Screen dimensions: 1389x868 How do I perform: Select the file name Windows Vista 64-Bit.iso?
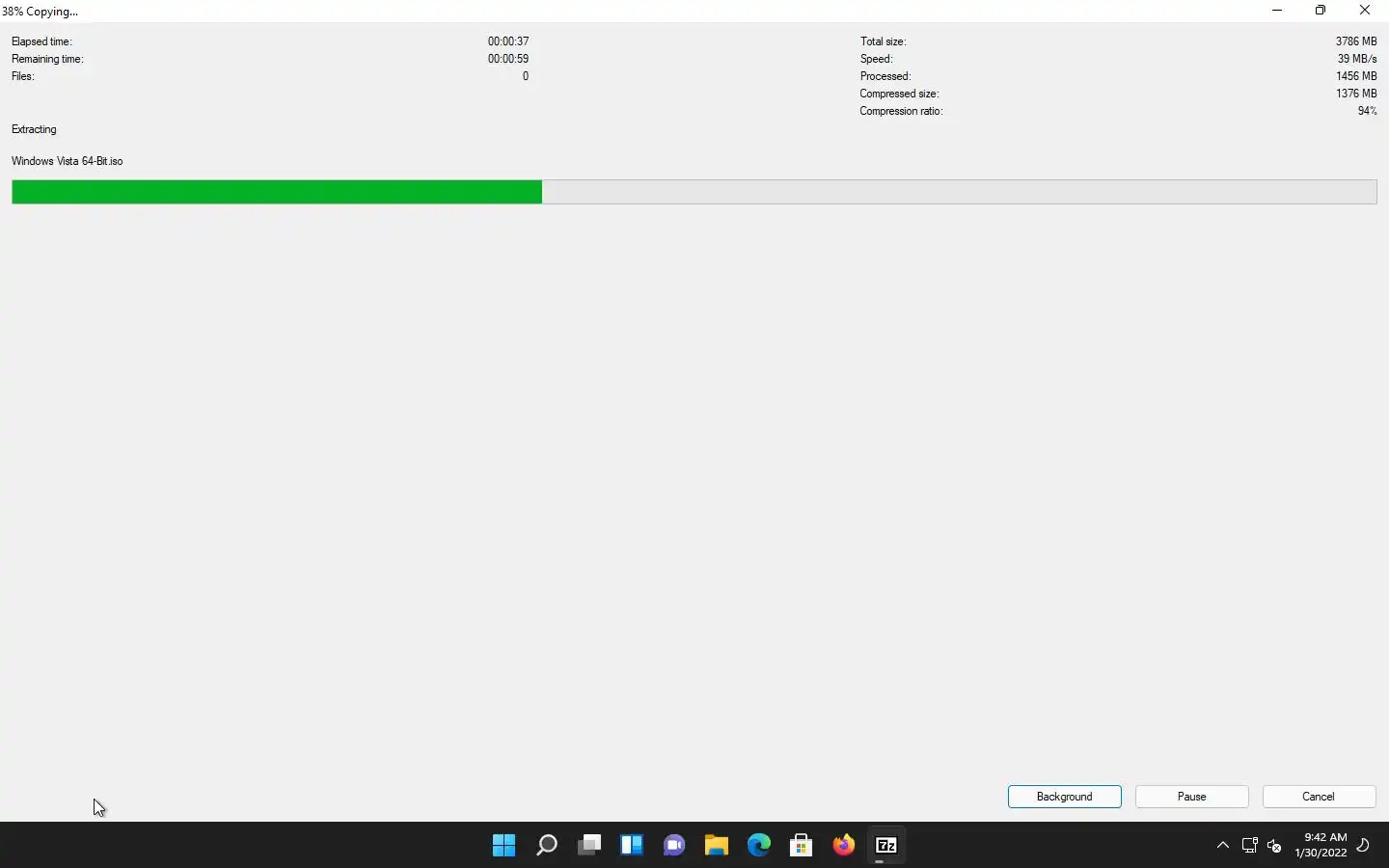68,161
